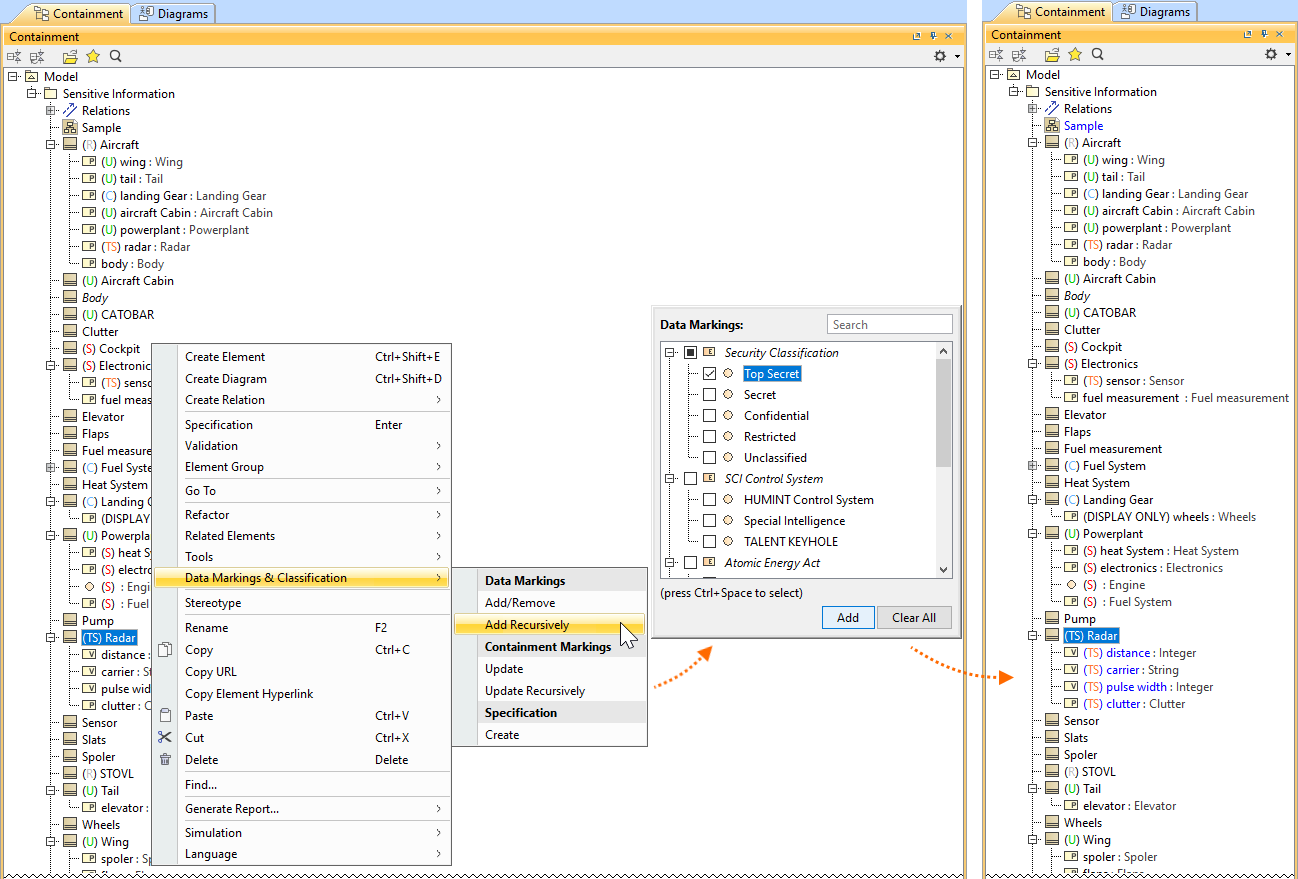Click the star favorites icon in left Containment toolbar

click(x=93, y=57)
